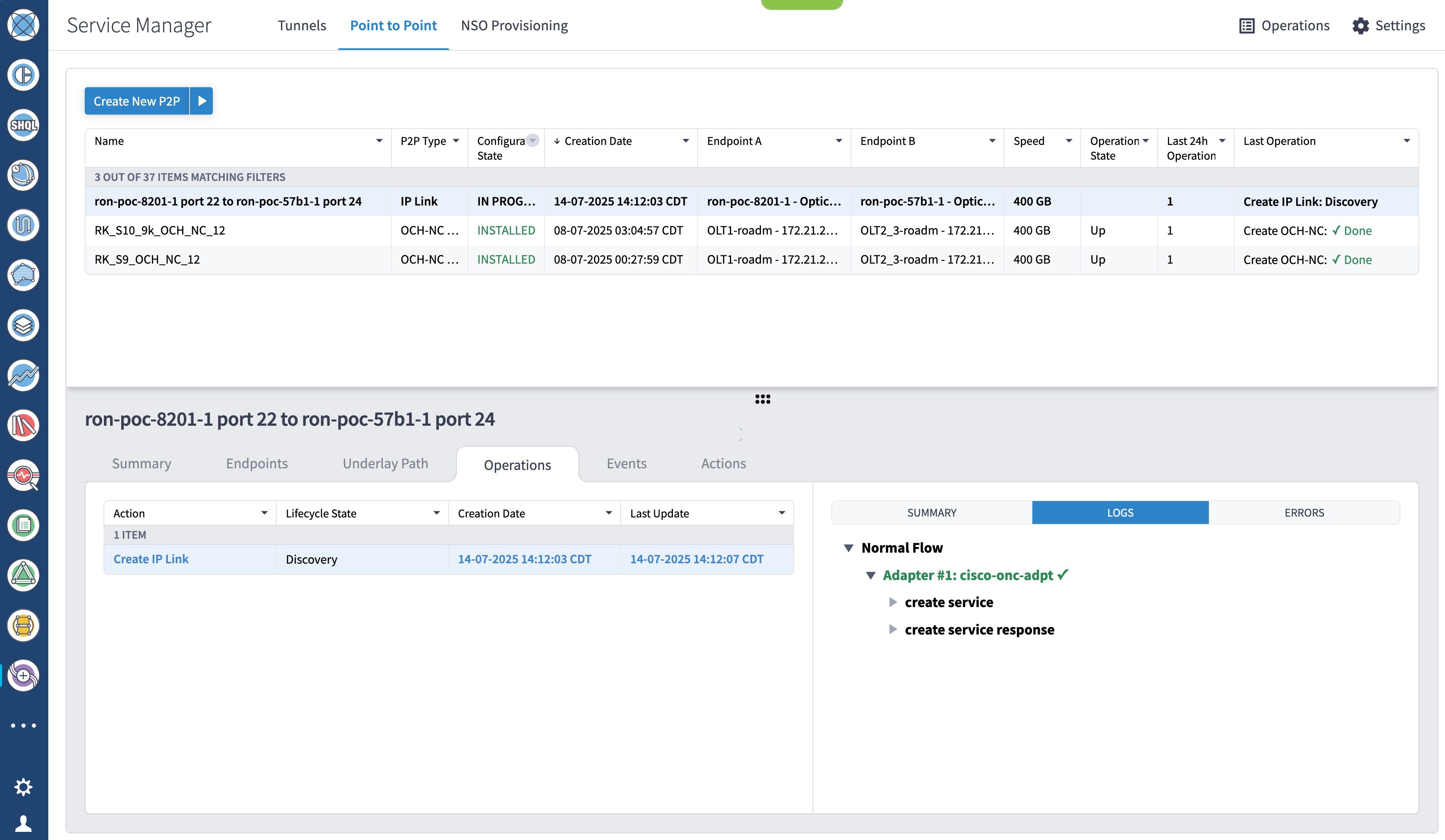Expand the create service log entry
Image resolution: width=1445 pixels, height=840 pixels.
[893, 602]
